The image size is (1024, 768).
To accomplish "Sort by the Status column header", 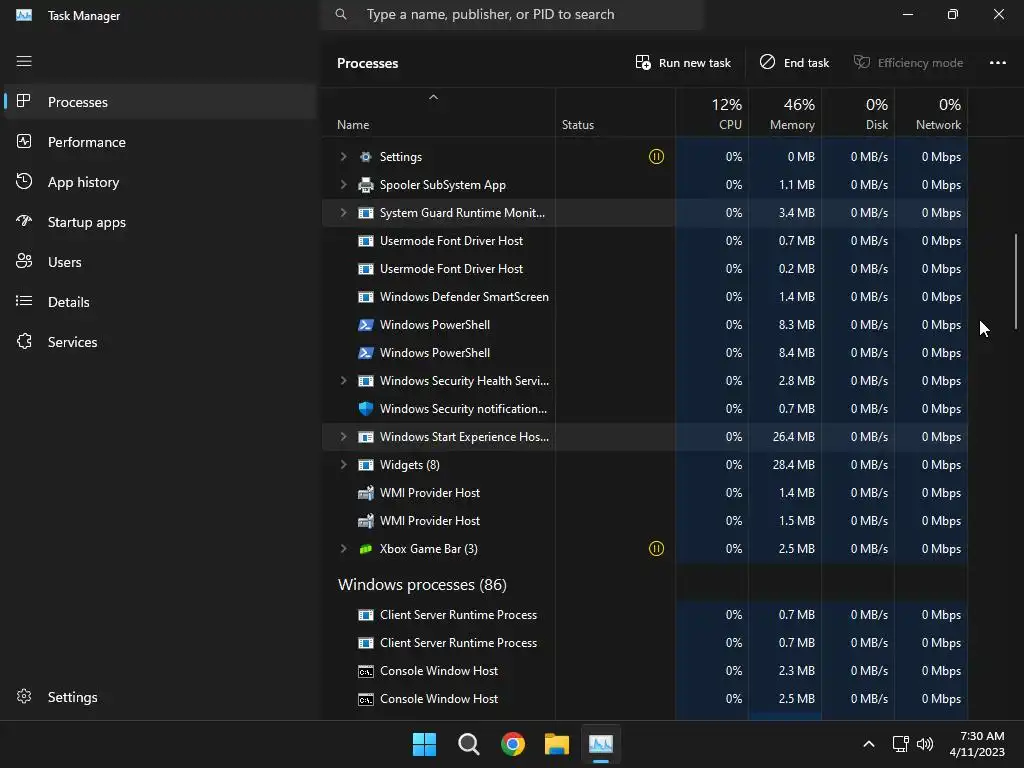I will click(x=615, y=113).
